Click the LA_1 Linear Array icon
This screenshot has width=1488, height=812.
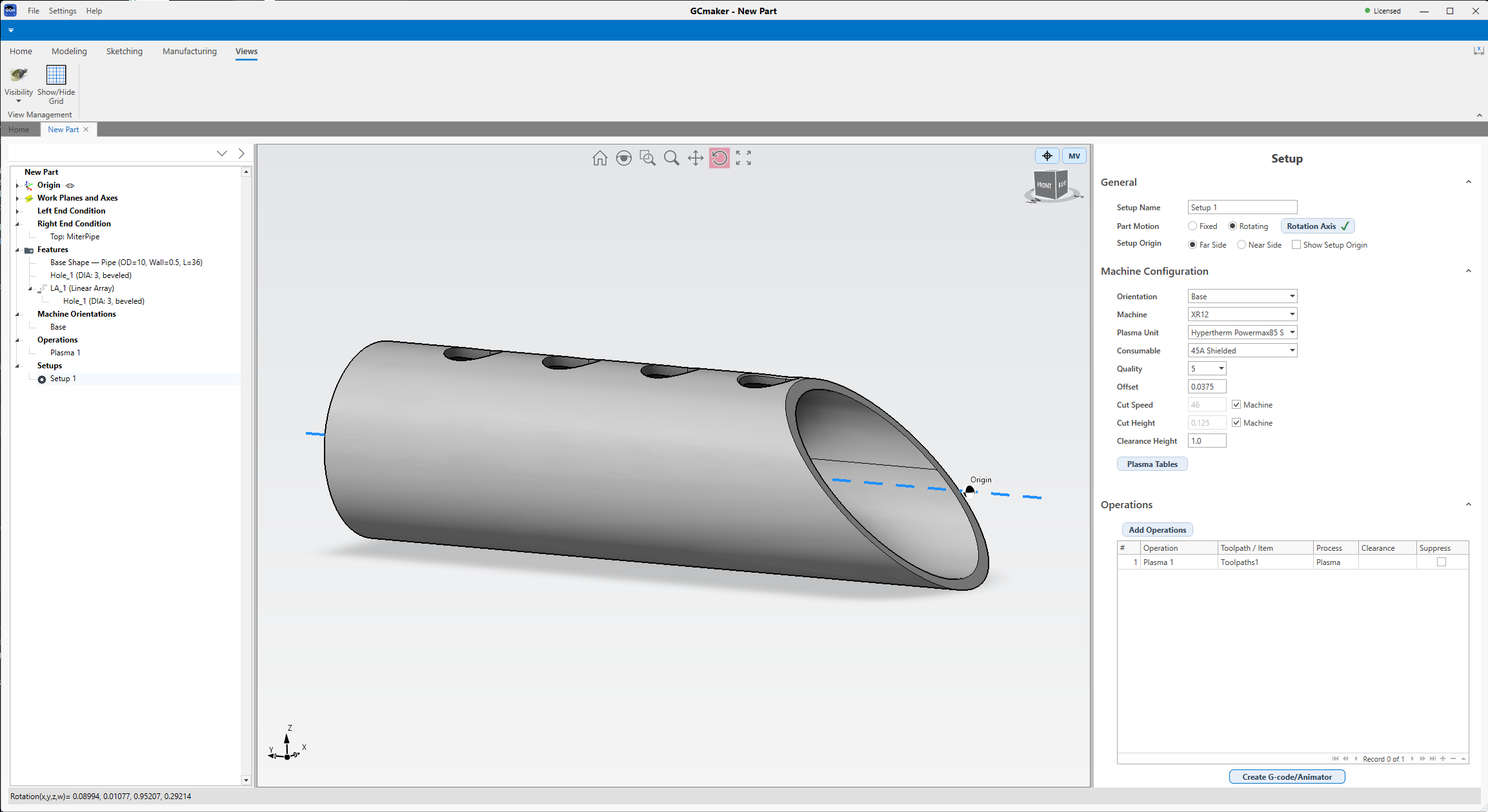pos(43,288)
